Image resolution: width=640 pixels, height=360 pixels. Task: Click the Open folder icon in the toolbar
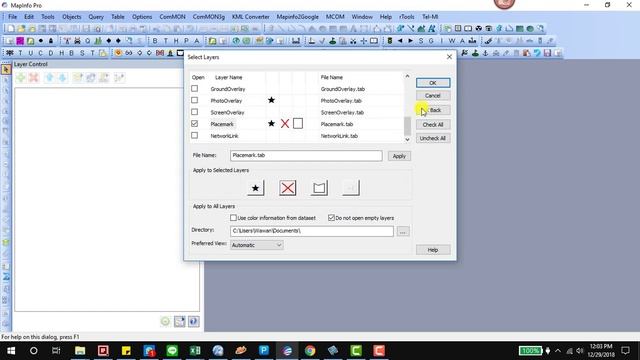click(x=21, y=29)
